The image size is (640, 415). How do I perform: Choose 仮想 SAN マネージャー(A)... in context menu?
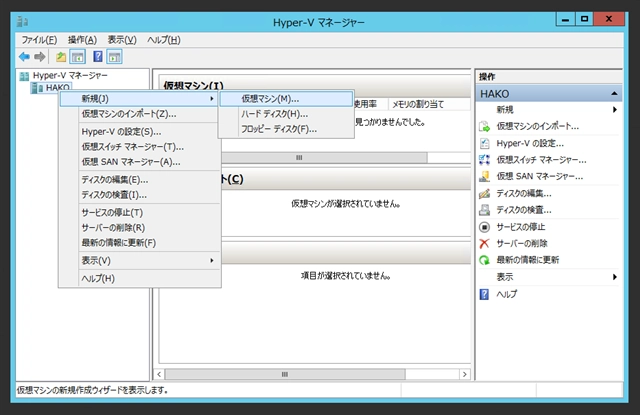tap(140, 162)
